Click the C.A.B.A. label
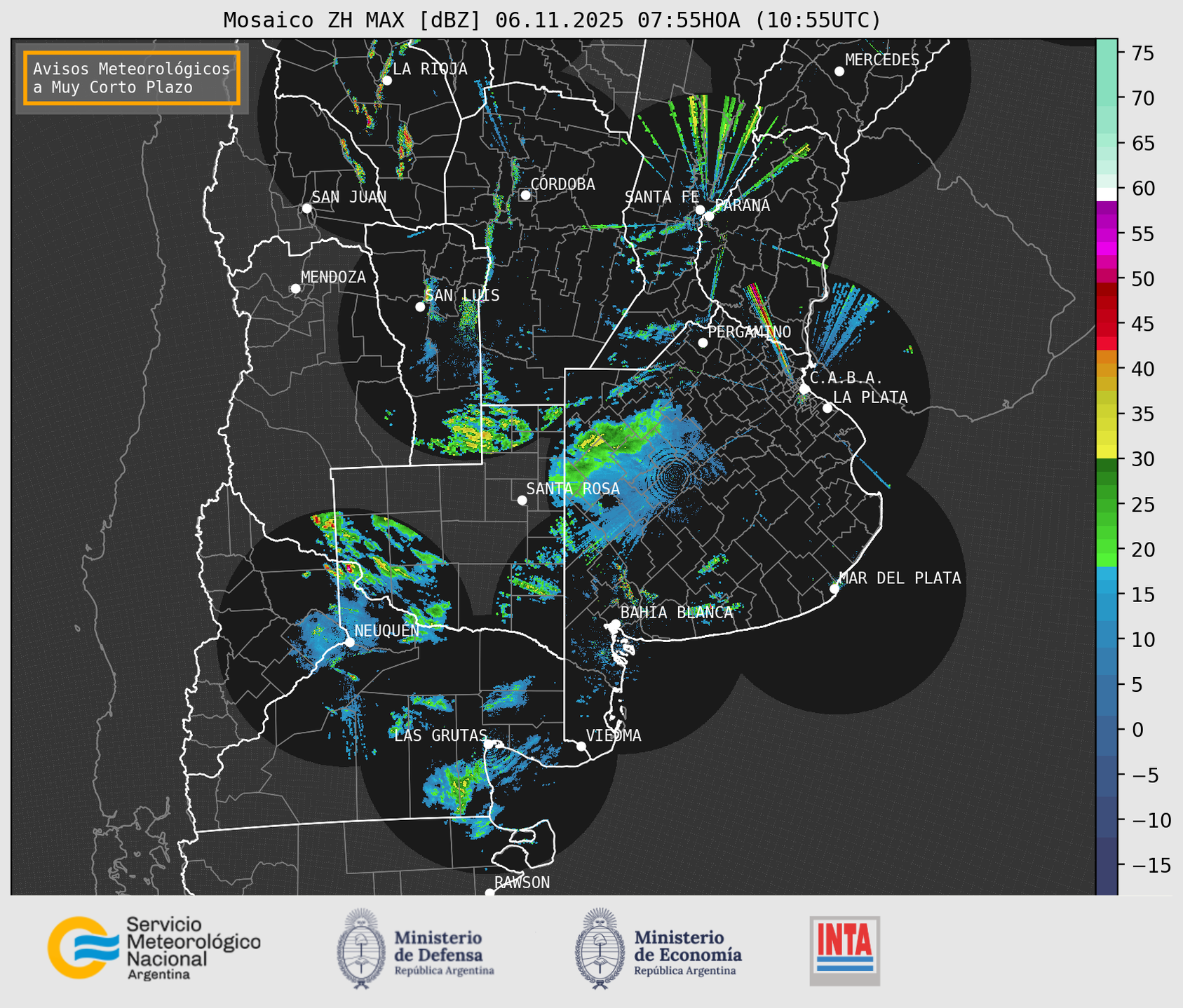This screenshot has height=1008, width=1183. tap(846, 378)
